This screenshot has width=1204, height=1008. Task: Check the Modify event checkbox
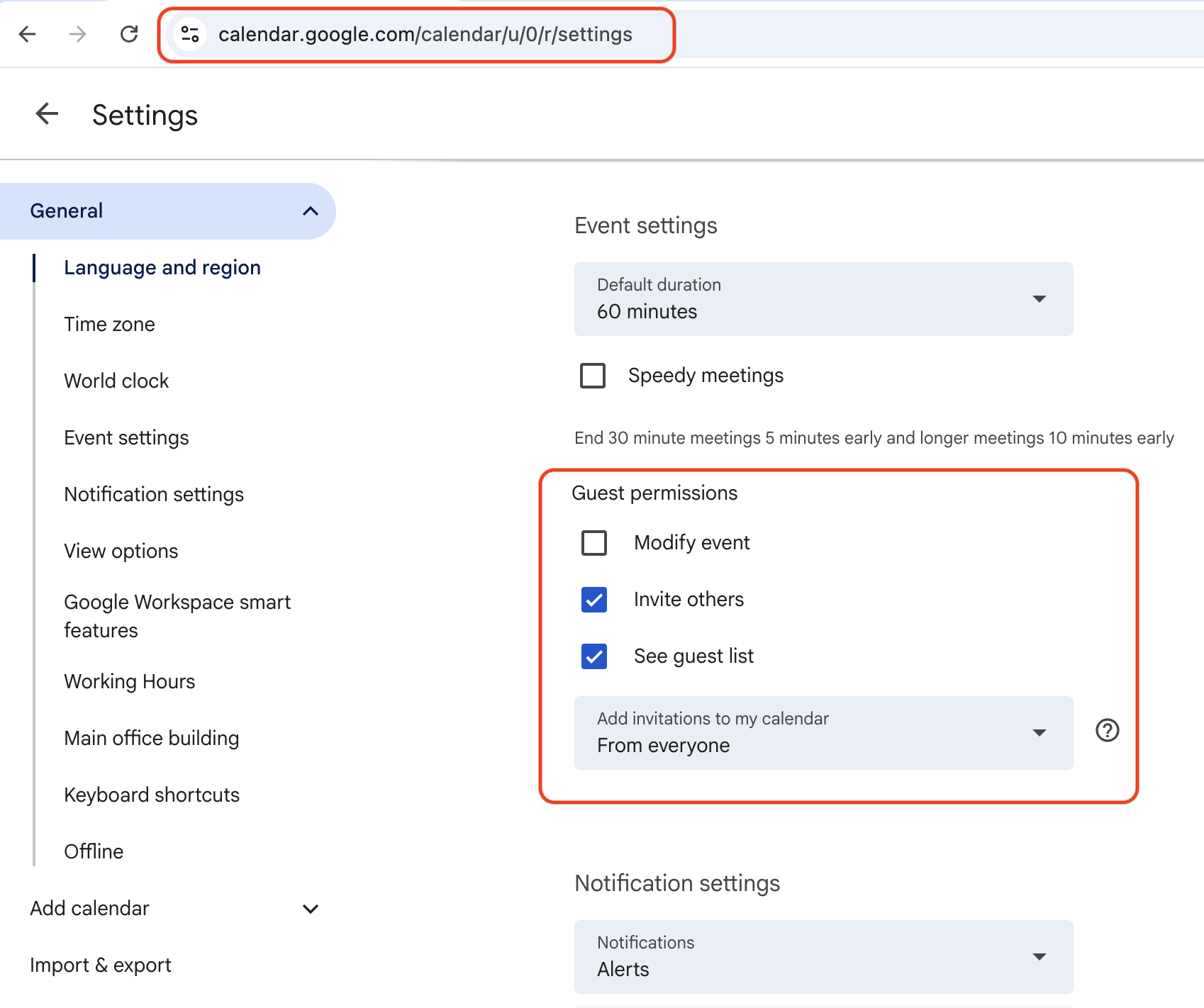point(594,543)
